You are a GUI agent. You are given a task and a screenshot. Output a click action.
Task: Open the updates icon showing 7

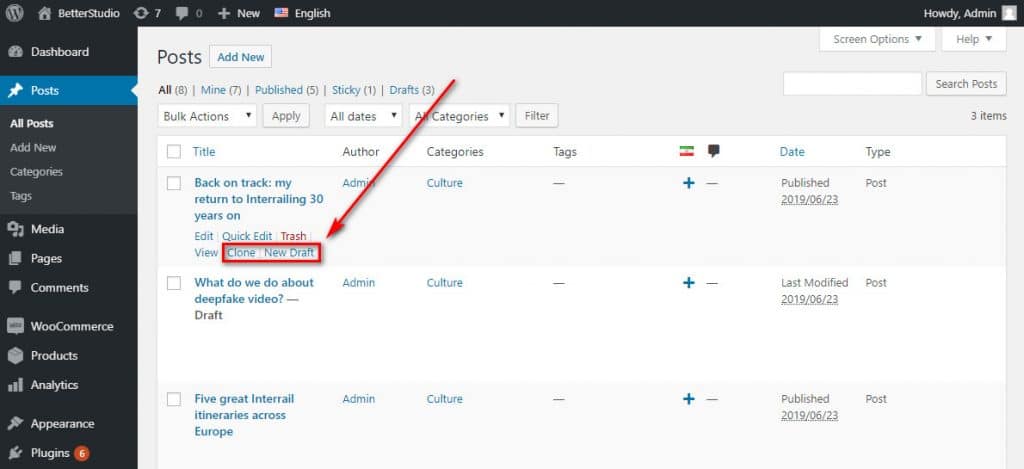(140, 13)
